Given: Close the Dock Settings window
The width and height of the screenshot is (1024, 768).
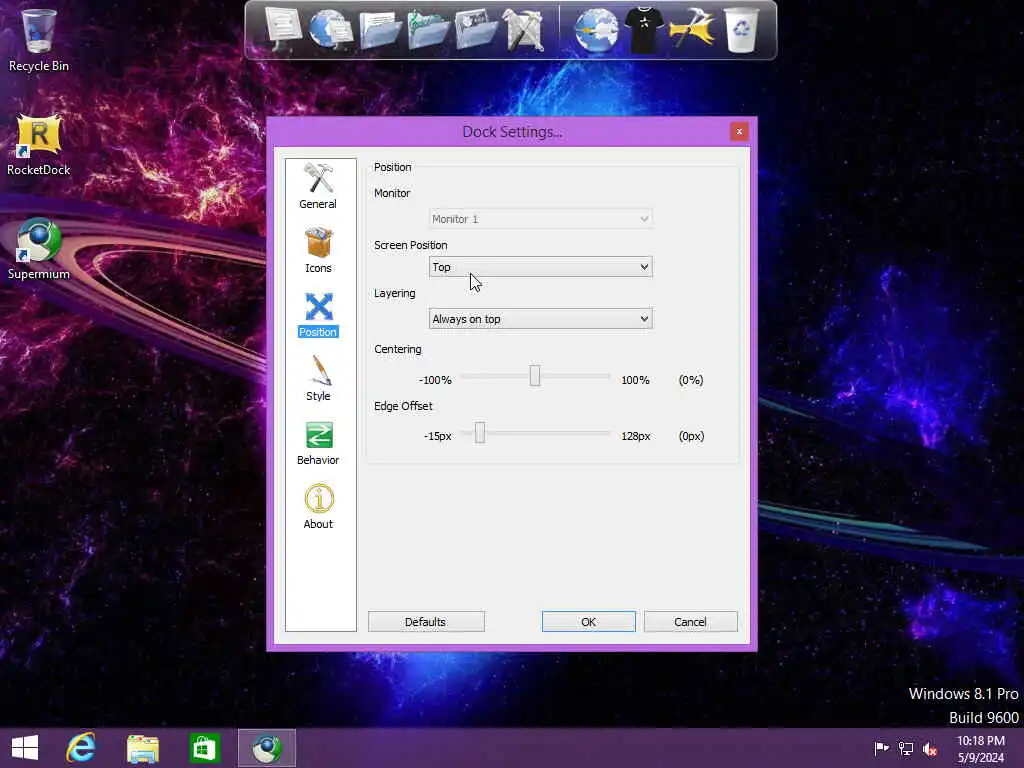Looking at the screenshot, I should [x=739, y=132].
